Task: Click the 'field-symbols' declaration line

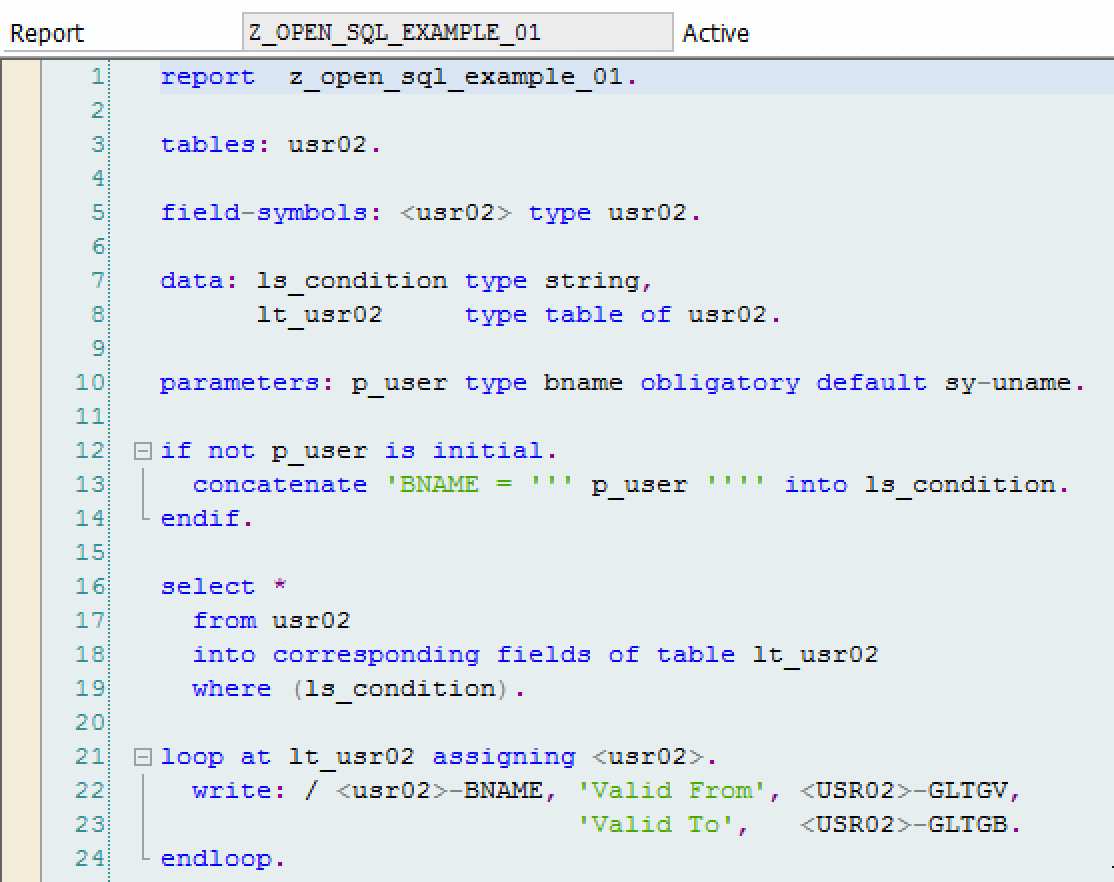Action: tap(270, 212)
